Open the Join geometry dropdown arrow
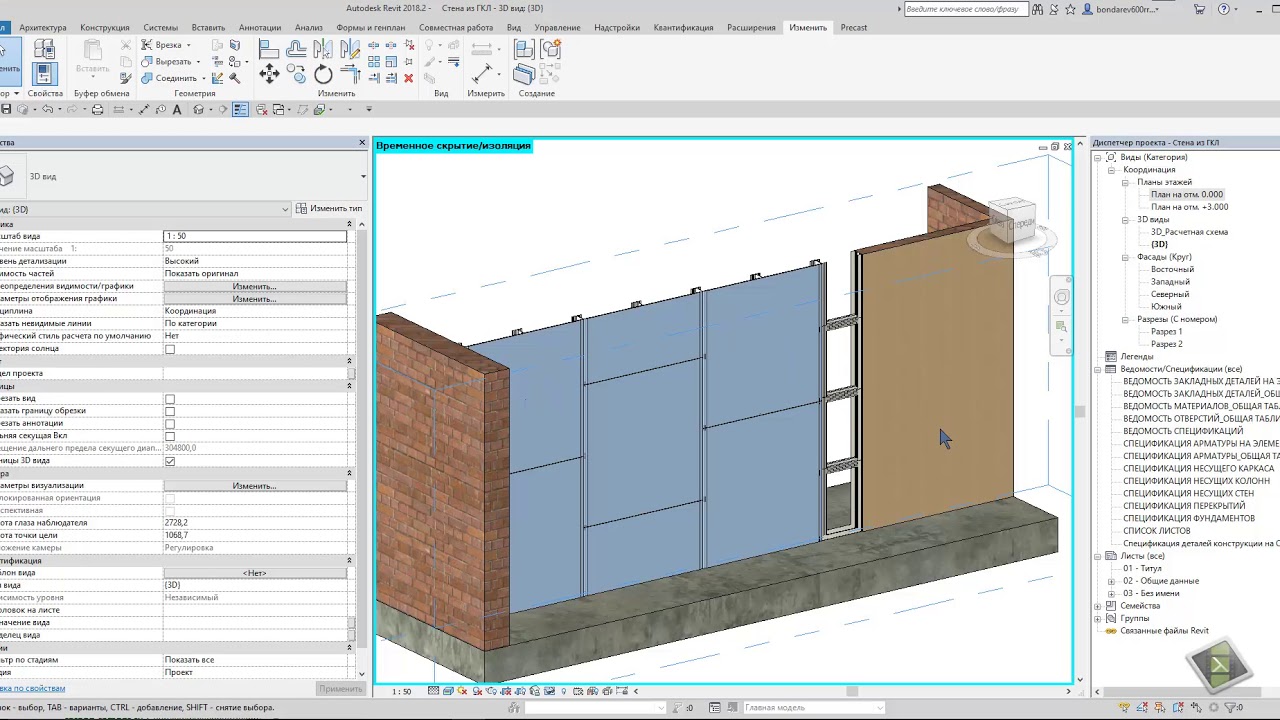Viewport: 1280px width, 720px height. (x=204, y=78)
